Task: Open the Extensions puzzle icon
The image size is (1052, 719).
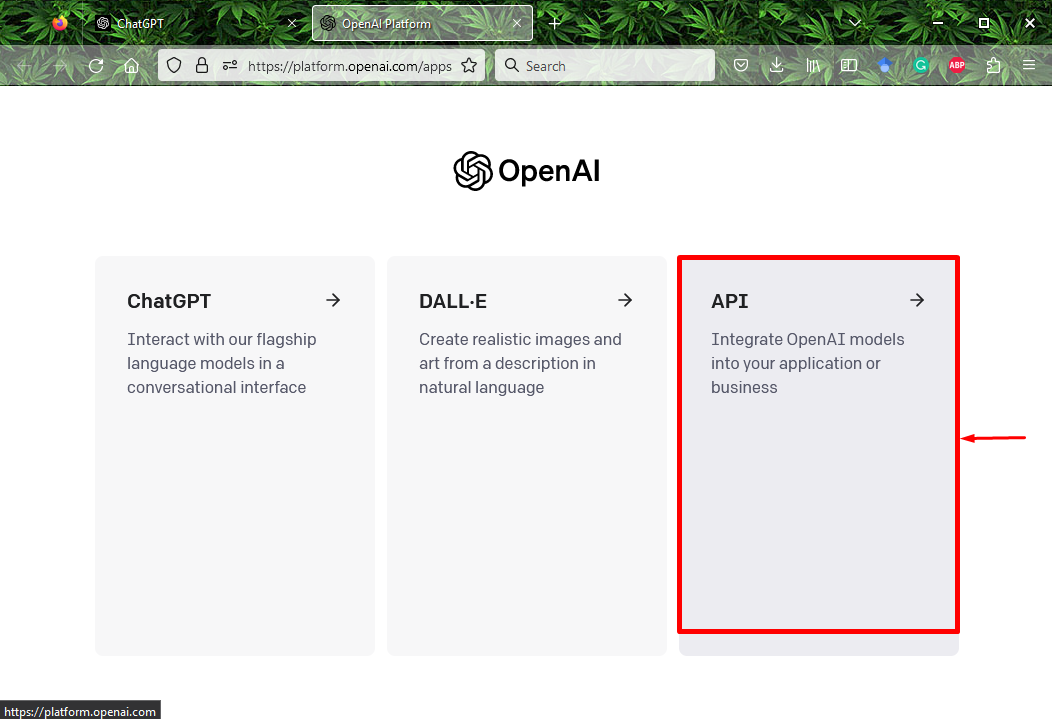Action: [x=993, y=66]
